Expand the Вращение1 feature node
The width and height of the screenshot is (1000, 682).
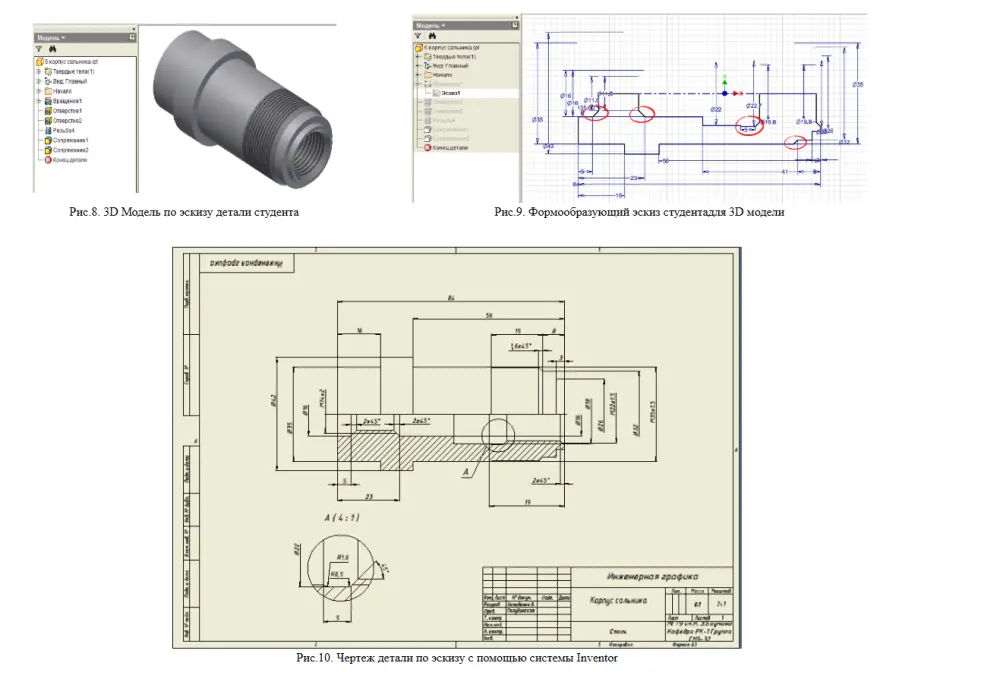[39, 101]
